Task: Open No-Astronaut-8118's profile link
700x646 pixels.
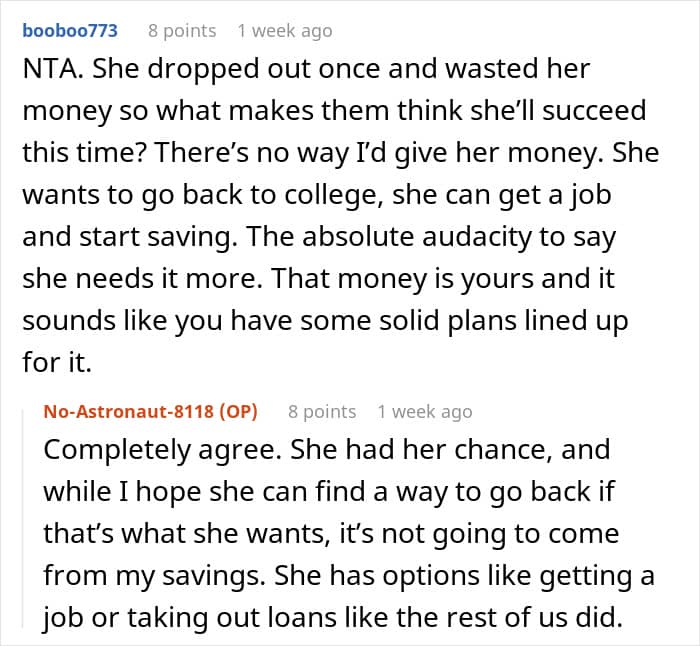Action: [x=129, y=411]
